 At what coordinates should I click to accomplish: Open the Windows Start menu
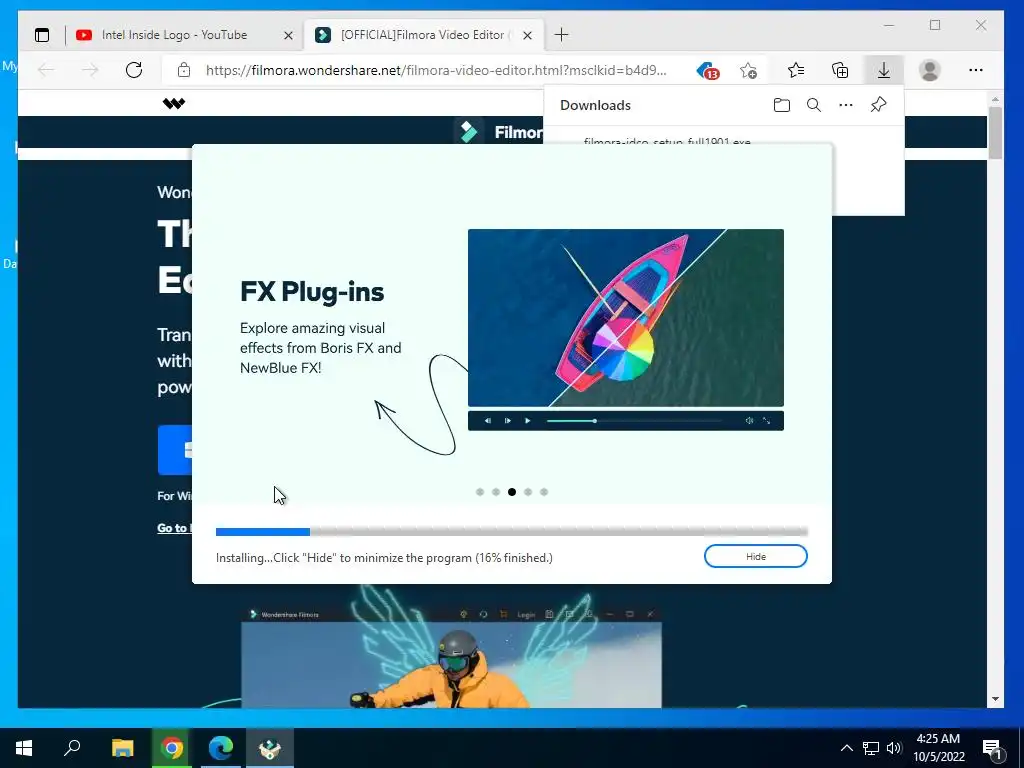(x=24, y=748)
